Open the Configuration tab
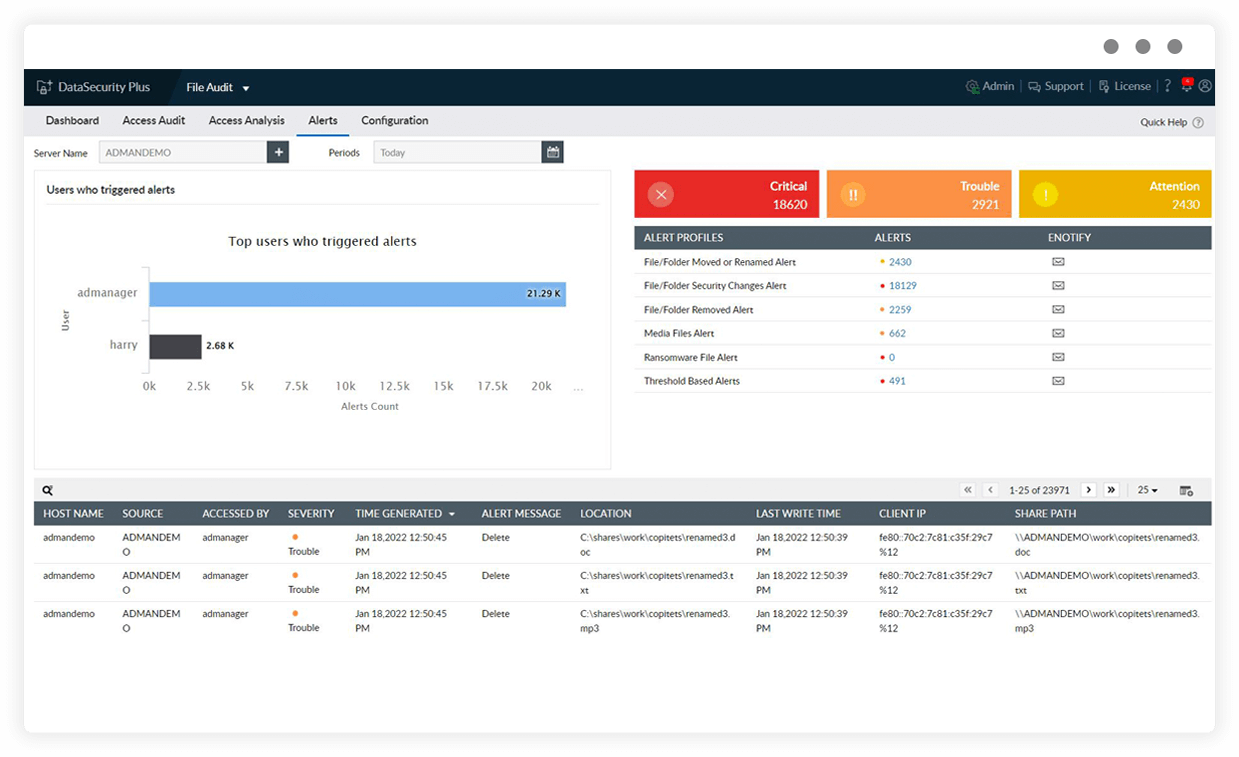 point(394,120)
